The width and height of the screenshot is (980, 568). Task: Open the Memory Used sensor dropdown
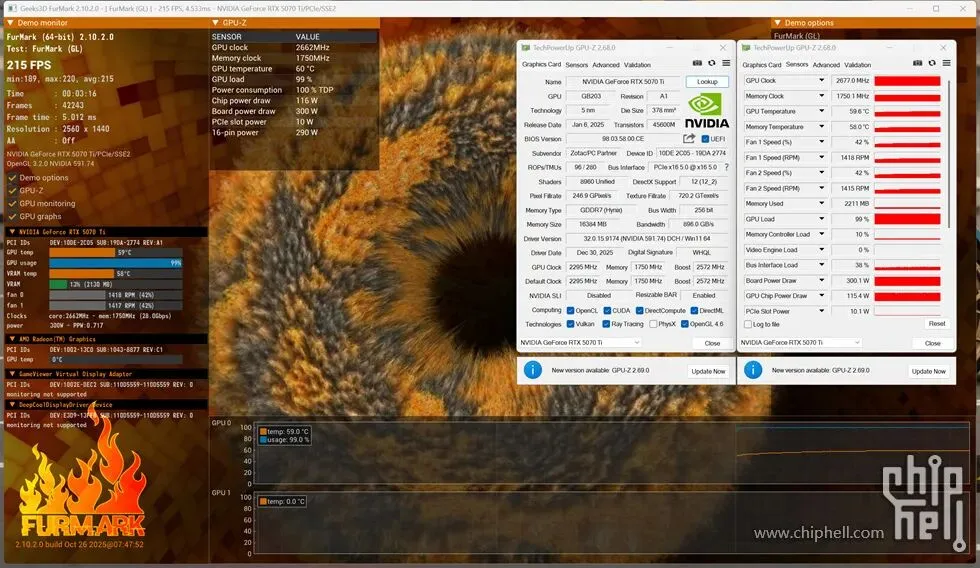(821, 204)
